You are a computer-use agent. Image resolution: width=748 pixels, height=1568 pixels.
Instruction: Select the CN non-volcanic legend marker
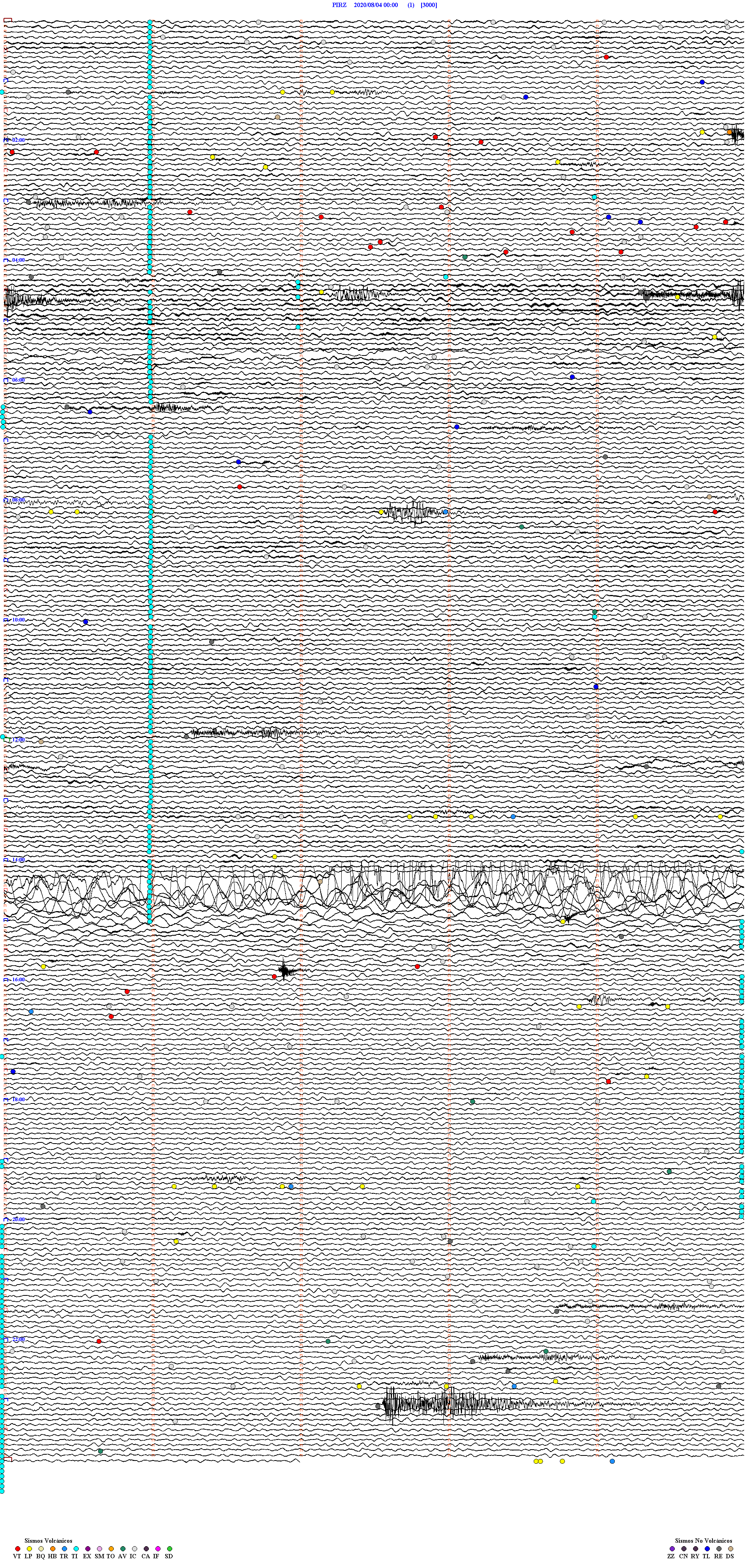click(x=684, y=1549)
